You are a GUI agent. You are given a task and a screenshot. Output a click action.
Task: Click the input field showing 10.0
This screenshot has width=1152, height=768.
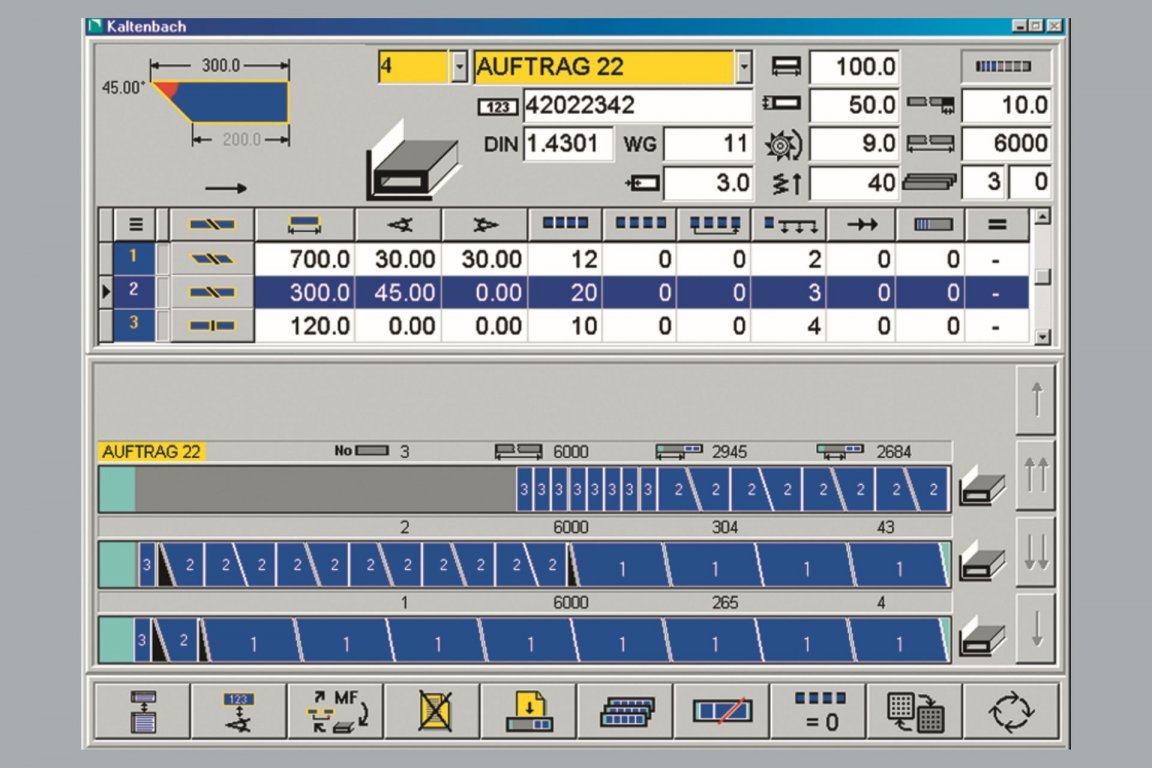coord(1006,105)
